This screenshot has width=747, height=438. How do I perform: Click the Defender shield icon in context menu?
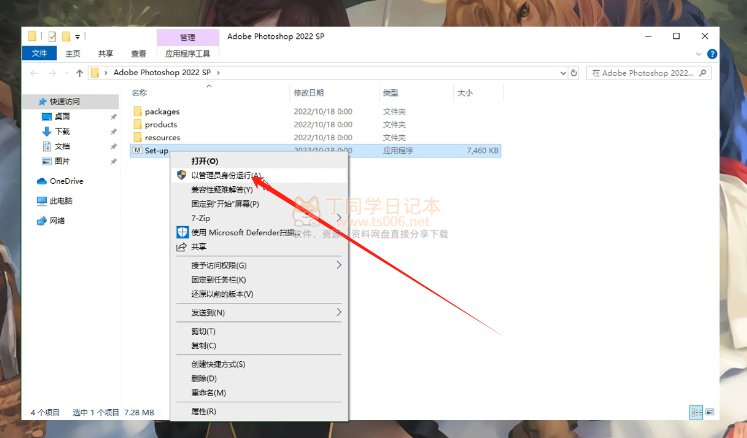point(182,232)
